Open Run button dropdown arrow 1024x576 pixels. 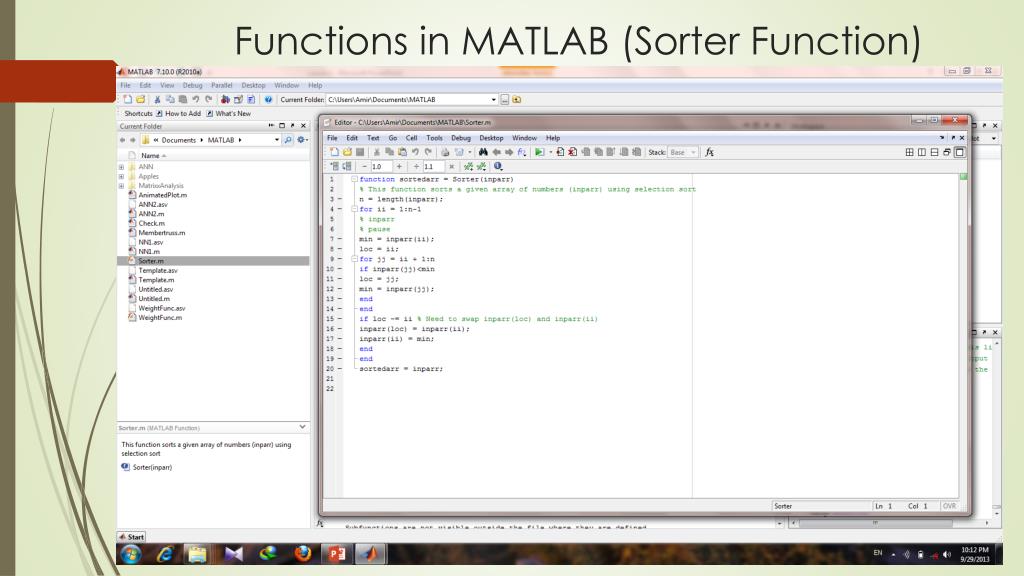tap(551, 152)
